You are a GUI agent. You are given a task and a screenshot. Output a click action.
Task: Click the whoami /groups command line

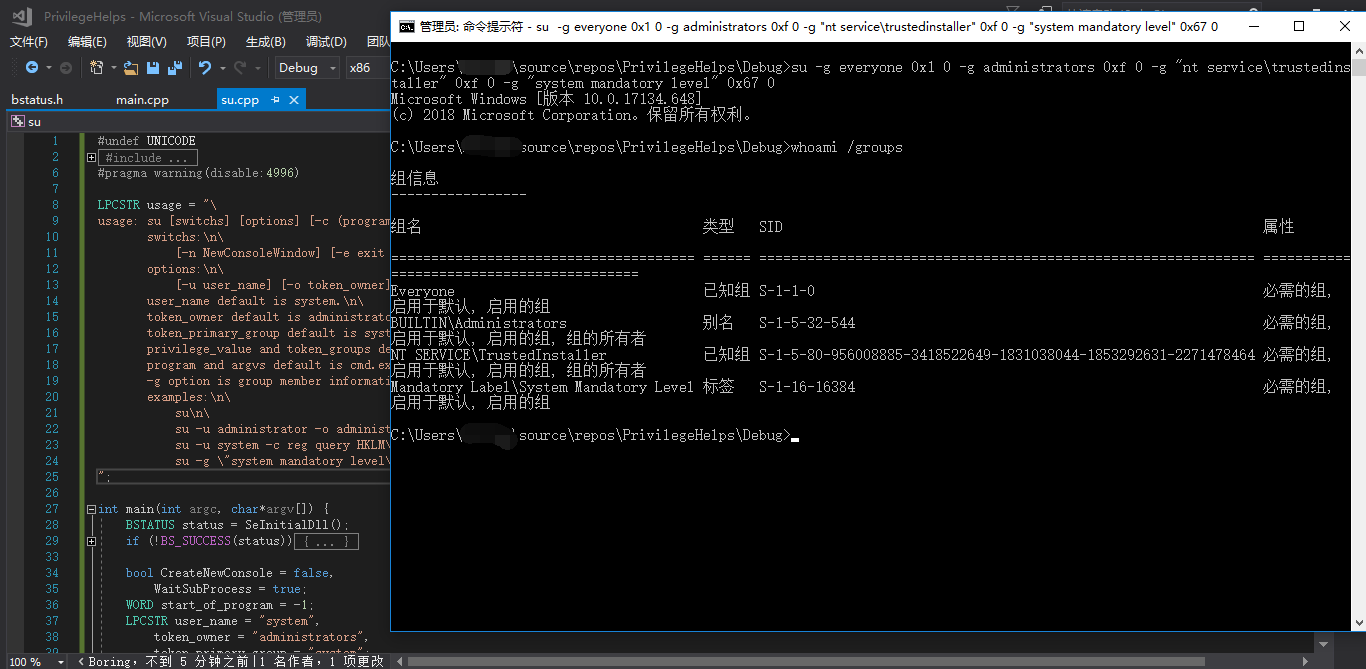tap(846, 148)
